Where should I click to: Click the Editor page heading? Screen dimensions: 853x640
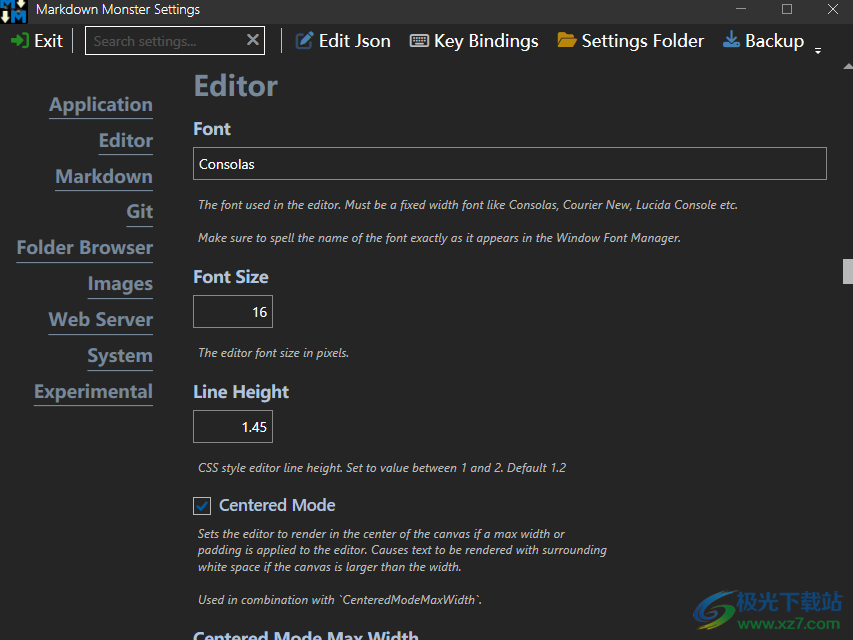(236, 86)
